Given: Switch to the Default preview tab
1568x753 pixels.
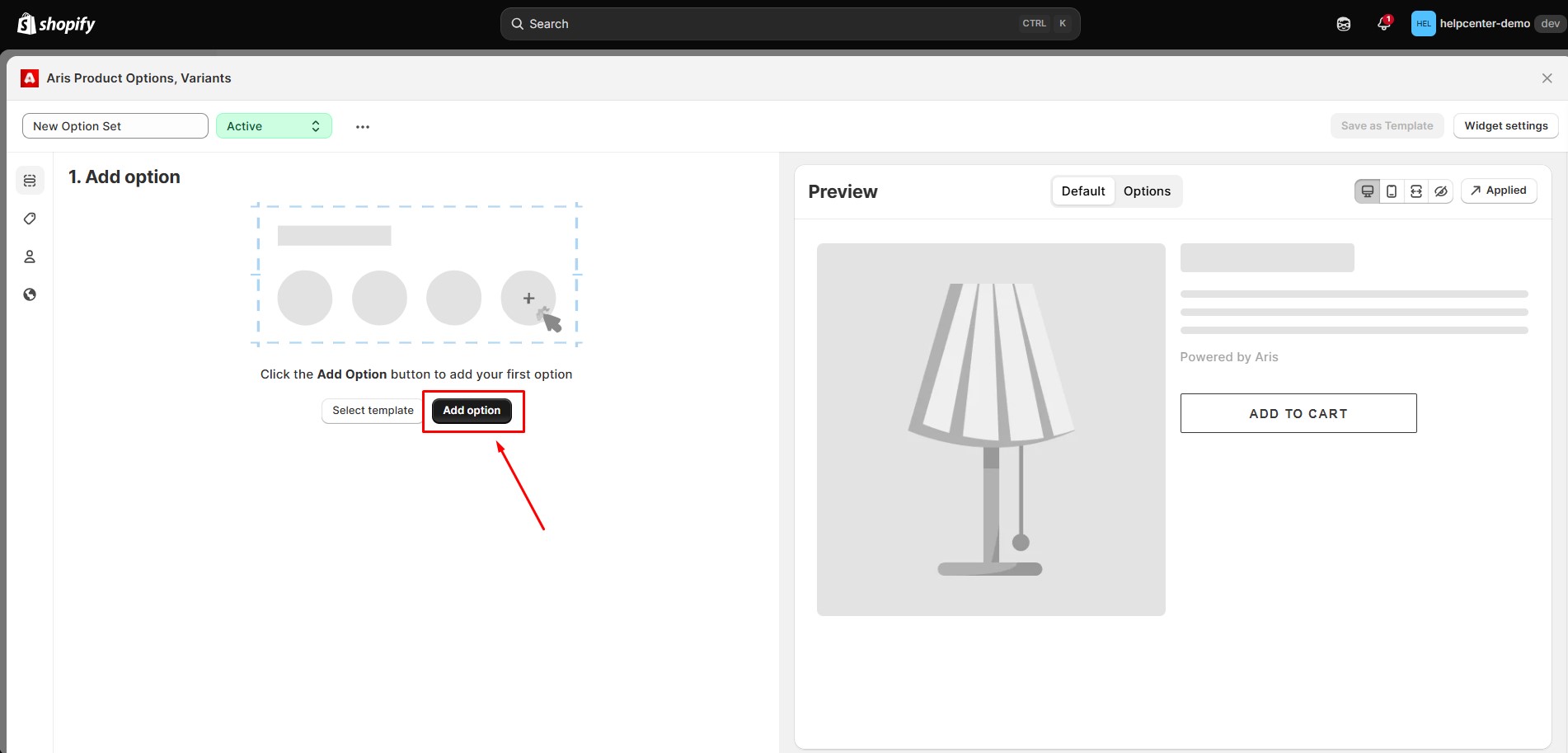Looking at the screenshot, I should click(1083, 191).
